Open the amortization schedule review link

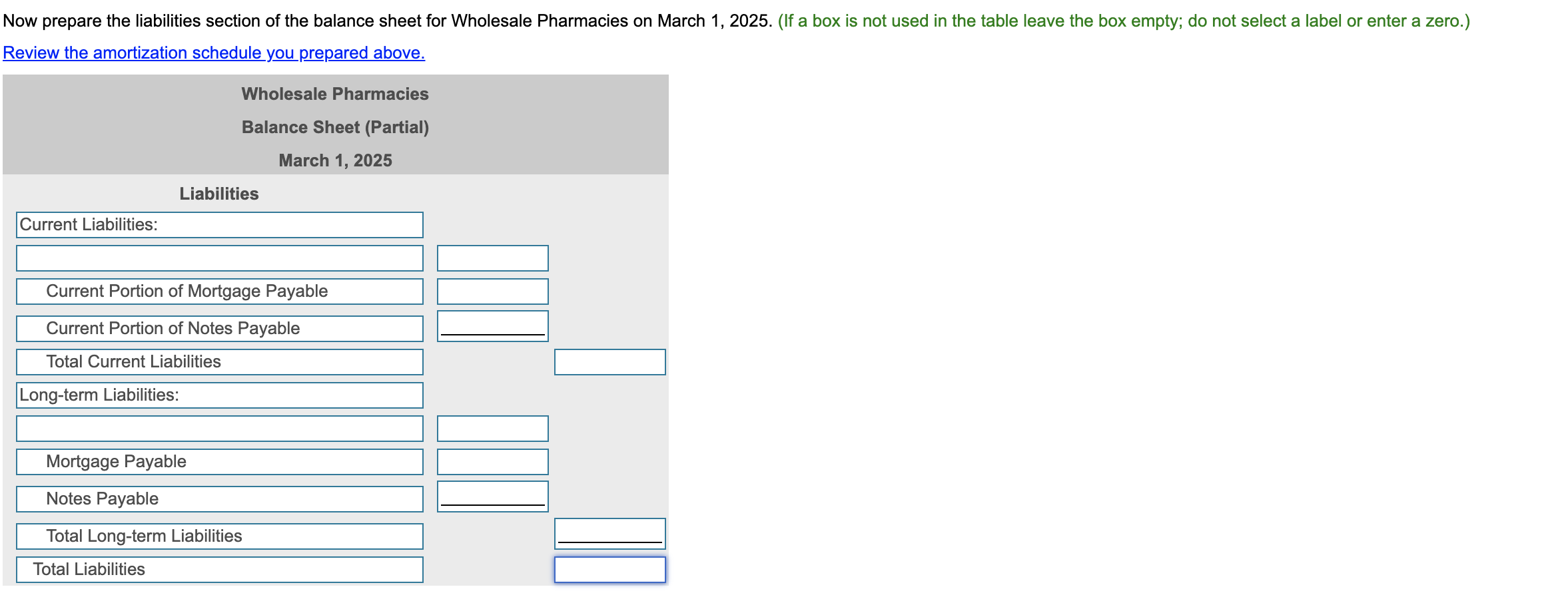[x=214, y=53]
